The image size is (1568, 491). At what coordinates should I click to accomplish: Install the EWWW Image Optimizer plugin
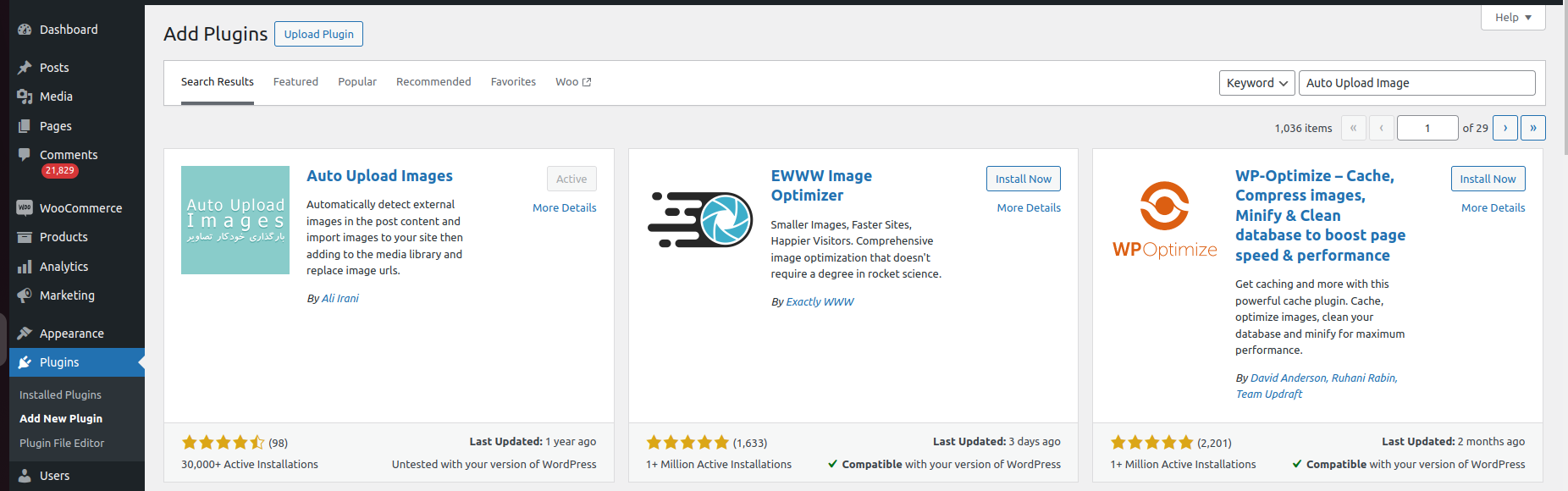(1023, 179)
